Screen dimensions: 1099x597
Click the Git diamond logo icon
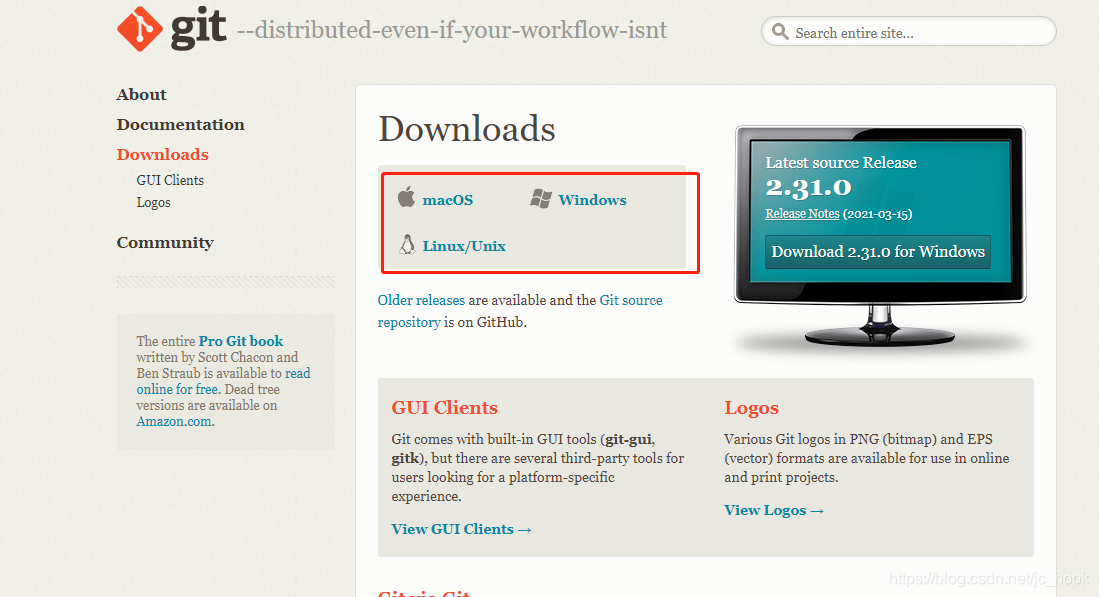point(139,29)
